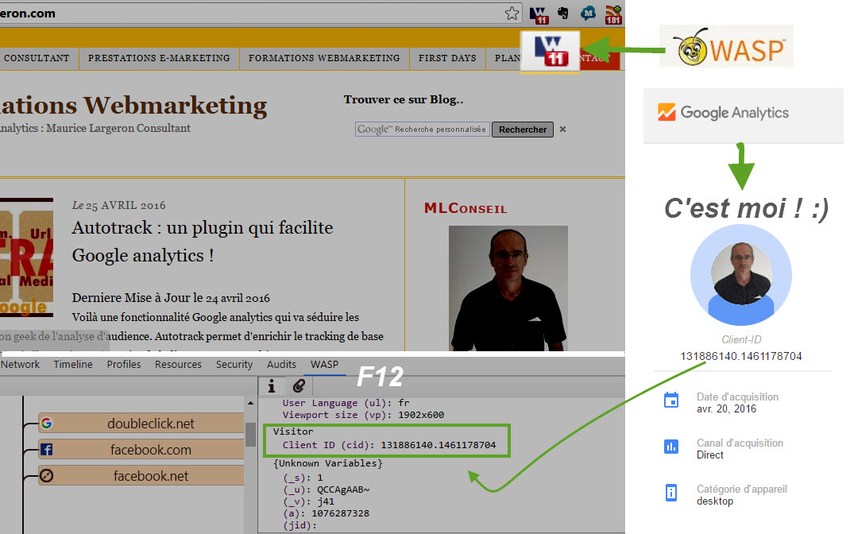
Task: Open the Autotrack article title link
Action: (202, 241)
